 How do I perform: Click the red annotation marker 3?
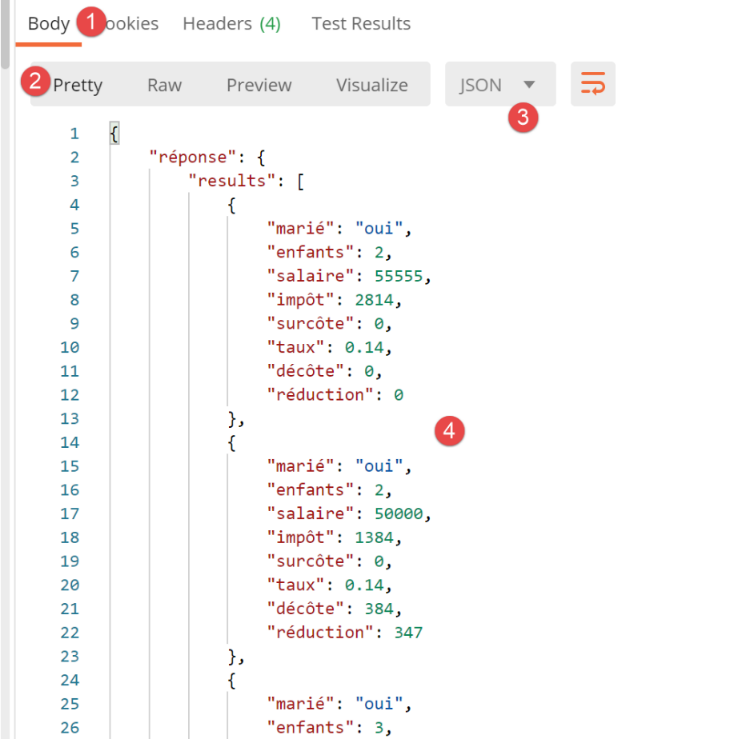[x=522, y=117]
